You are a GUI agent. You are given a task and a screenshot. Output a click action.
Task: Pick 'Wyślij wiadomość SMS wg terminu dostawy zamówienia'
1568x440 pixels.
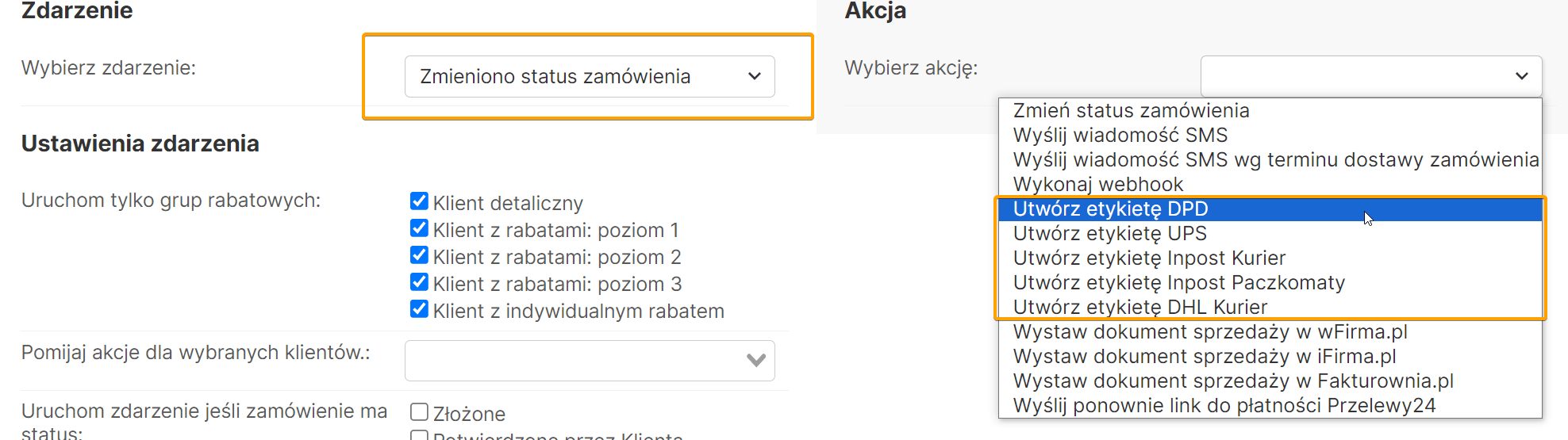pyautogui.click(x=1275, y=160)
